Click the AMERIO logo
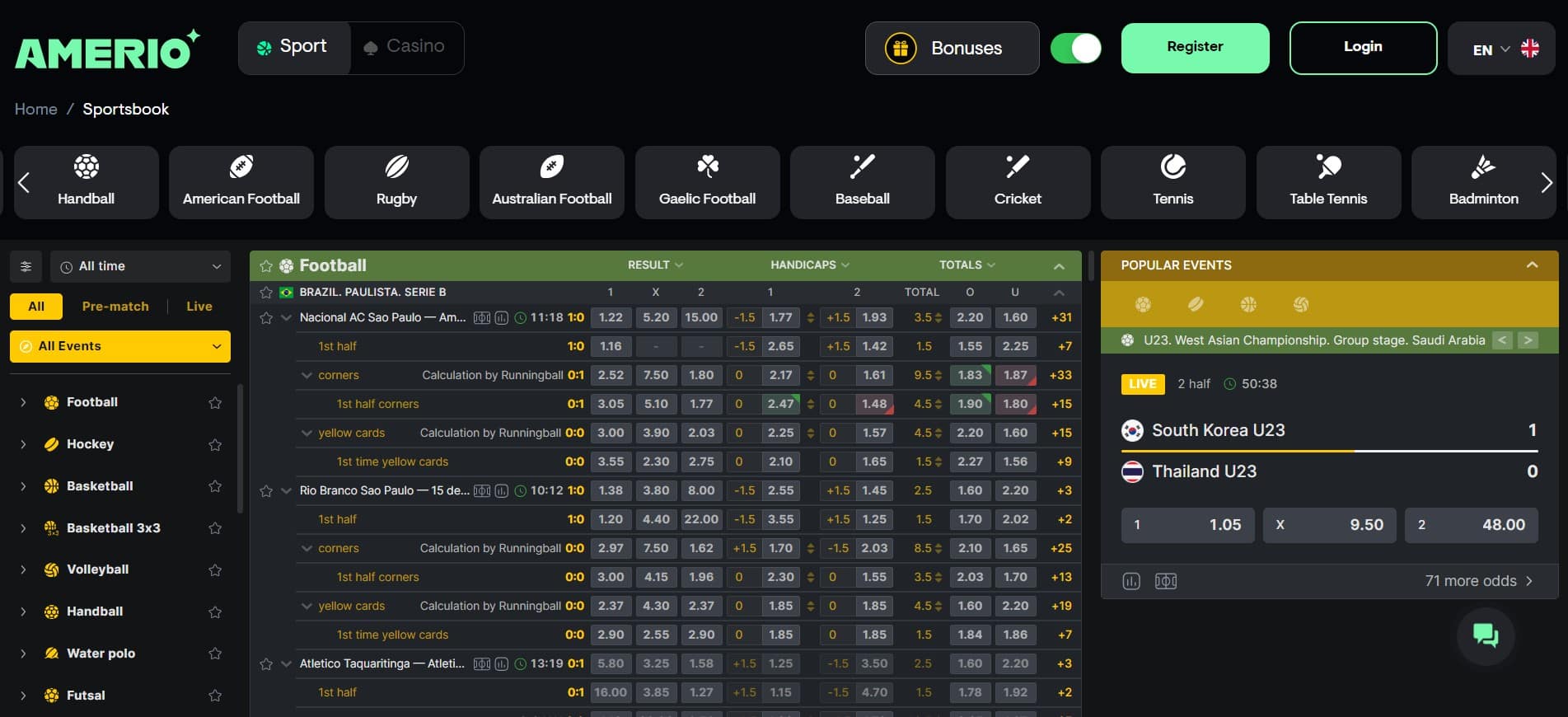This screenshot has width=1568, height=717. coord(107,49)
